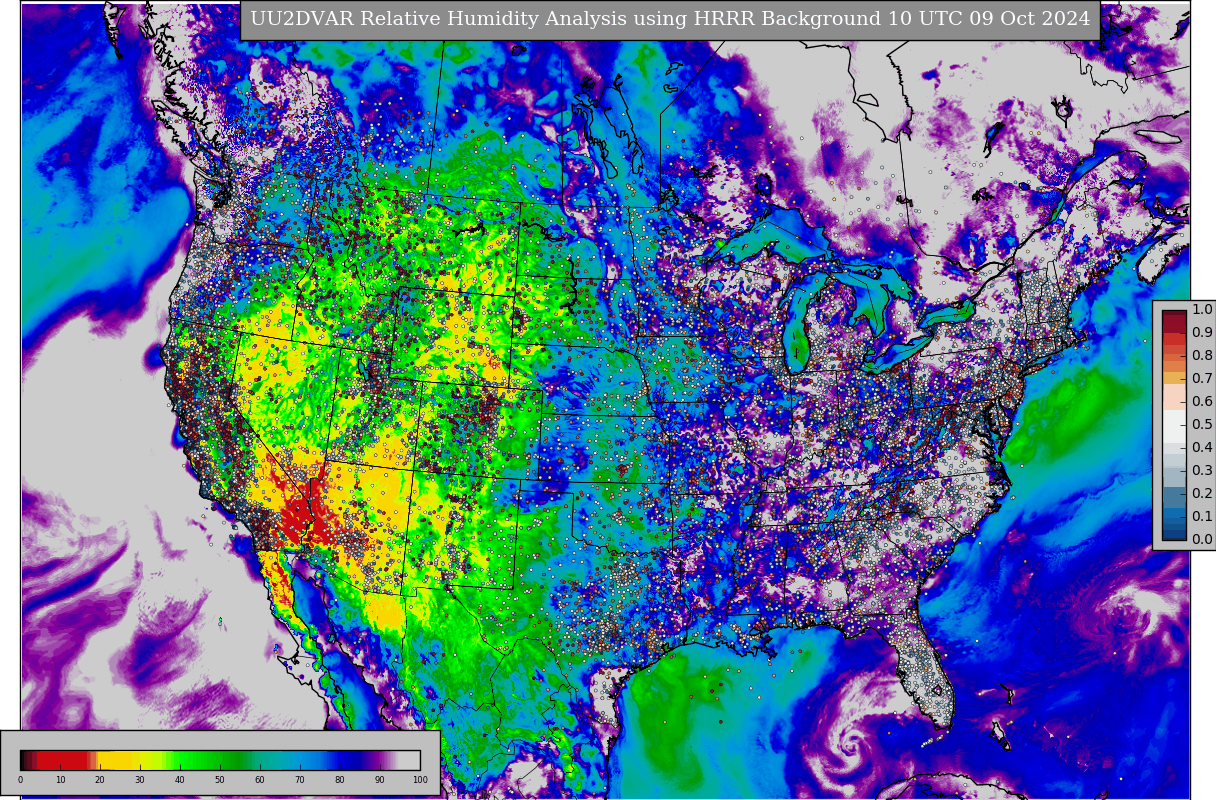The width and height of the screenshot is (1216, 800).
Task: Click the 0.0 label on vertical colorbar
Action: [1202, 539]
